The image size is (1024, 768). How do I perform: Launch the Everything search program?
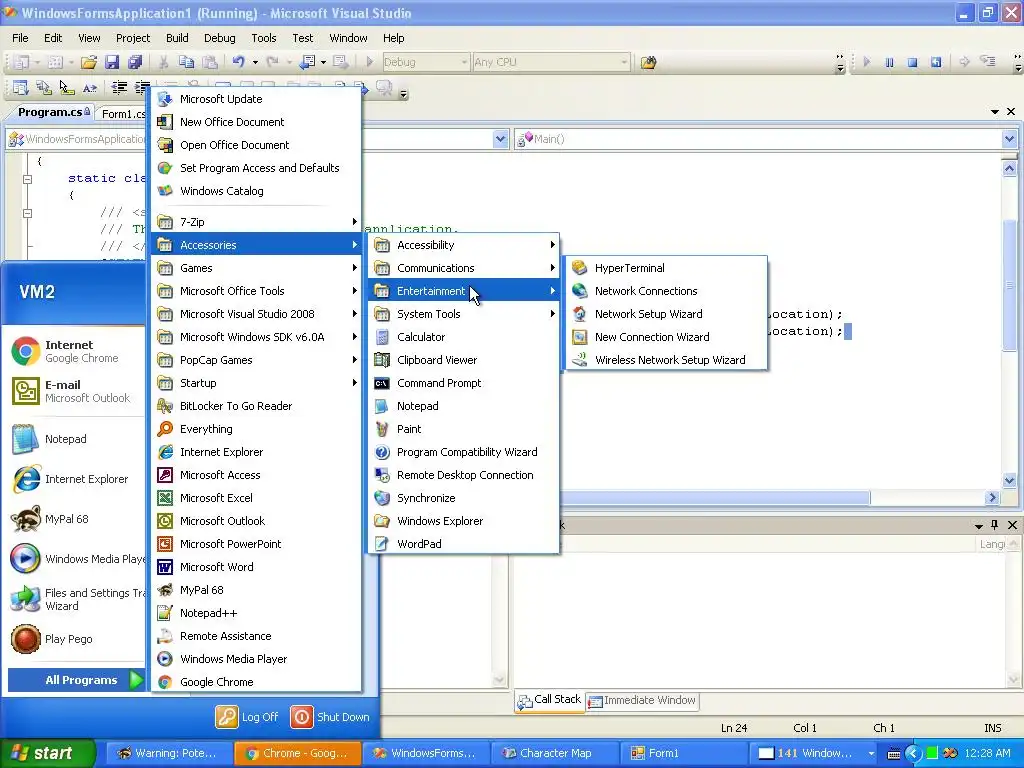click(x=257, y=428)
